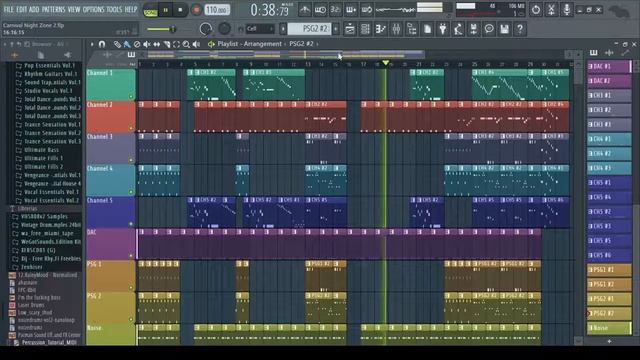The height and width of the screenshot is (360, 640).
Task: Click the add pattern plus button
Action: click(336, 29)
